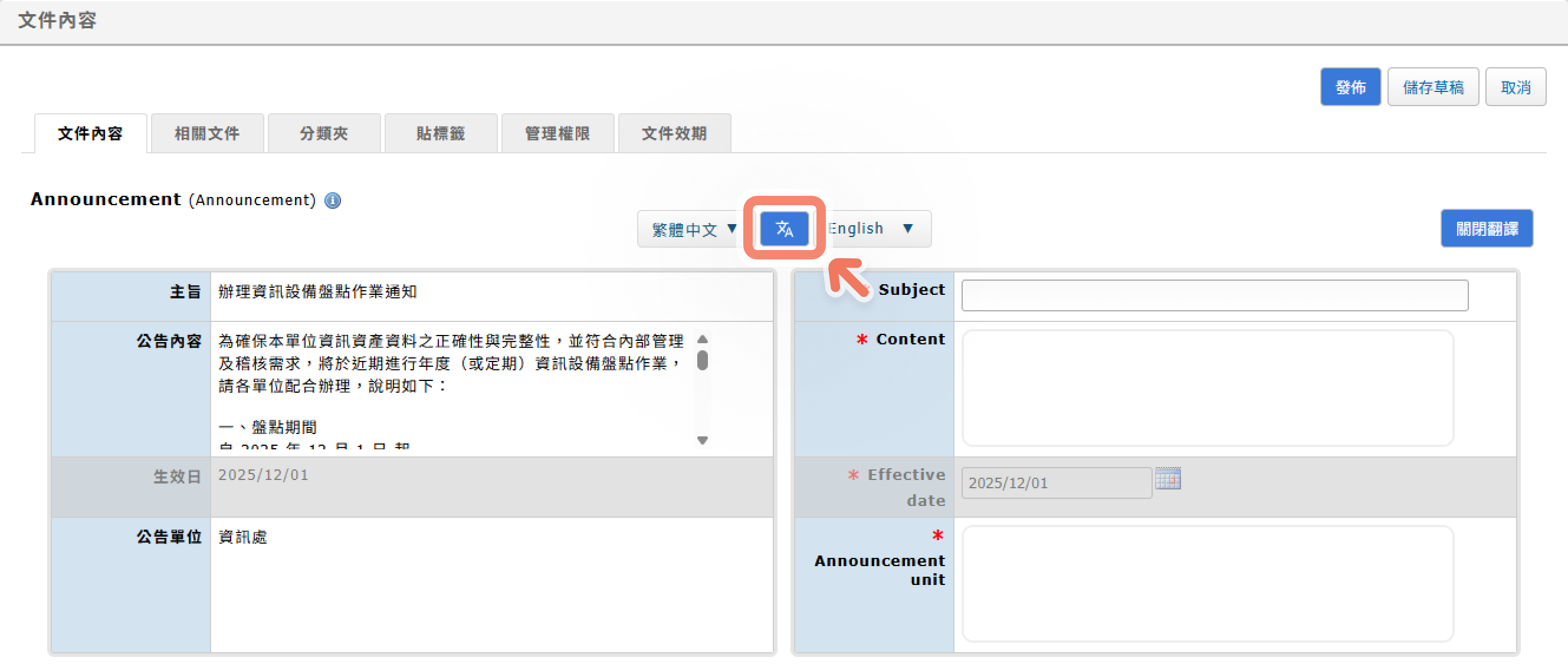Open the 貼標籤 tab
1568x664 pixels.
click(x=441, y=133)
